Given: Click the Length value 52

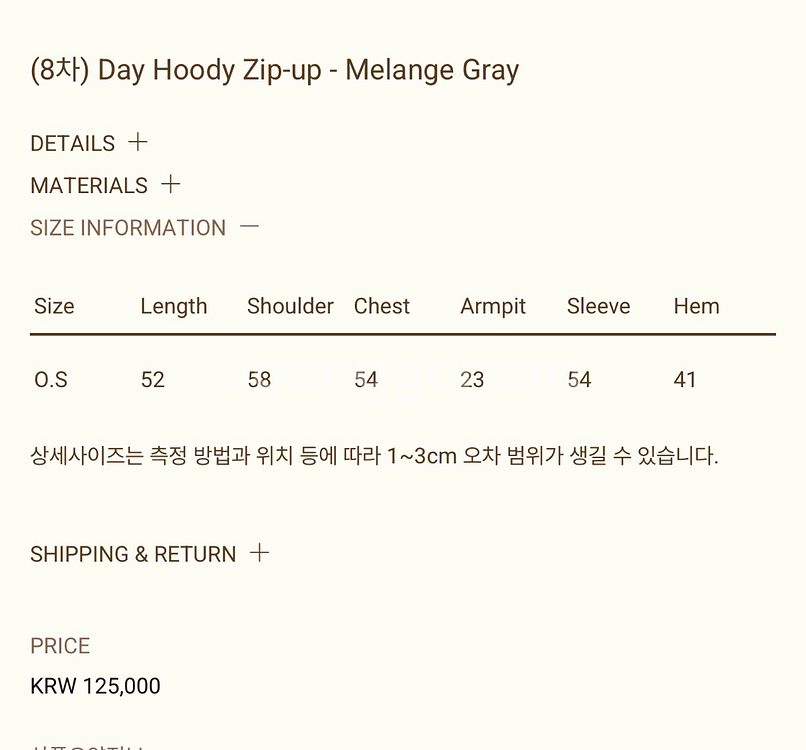Looking at the screenshot, I should coord(152,380).
